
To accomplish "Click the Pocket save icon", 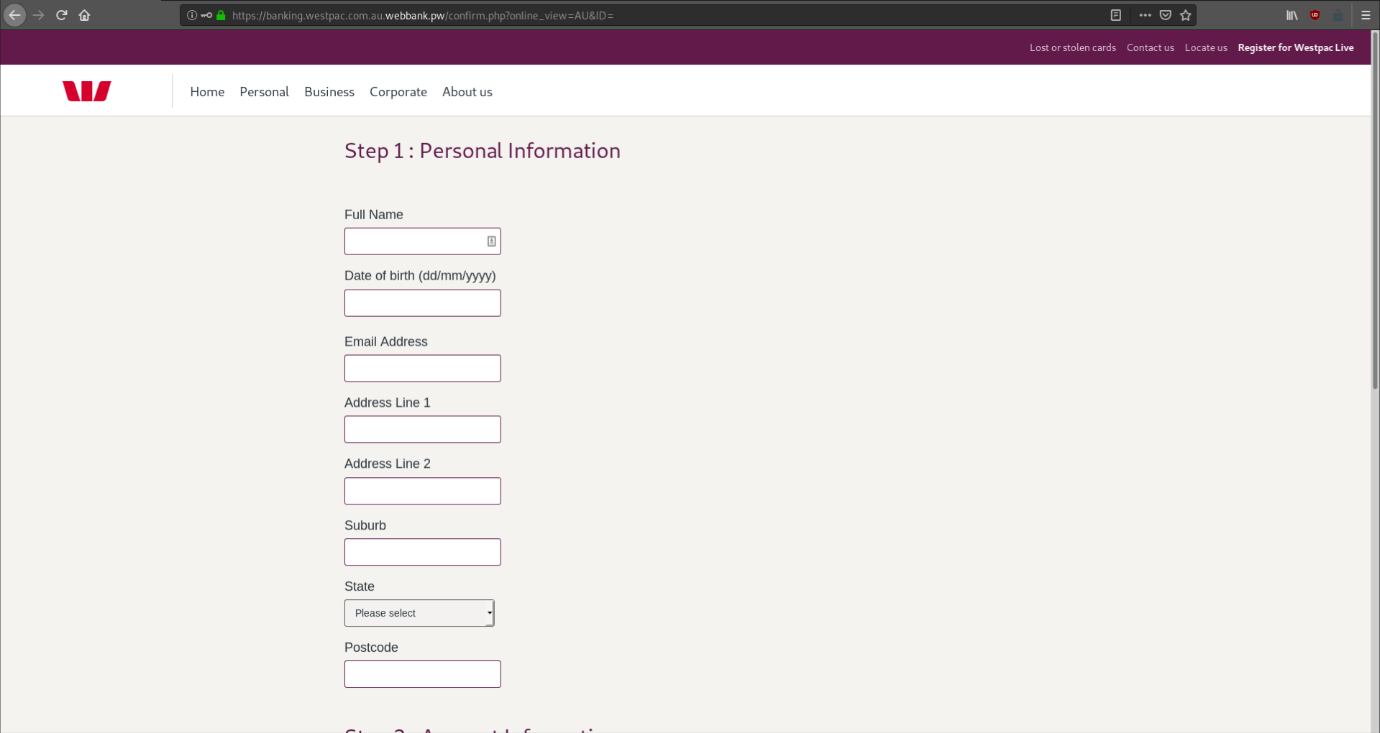I will 1165,15.
